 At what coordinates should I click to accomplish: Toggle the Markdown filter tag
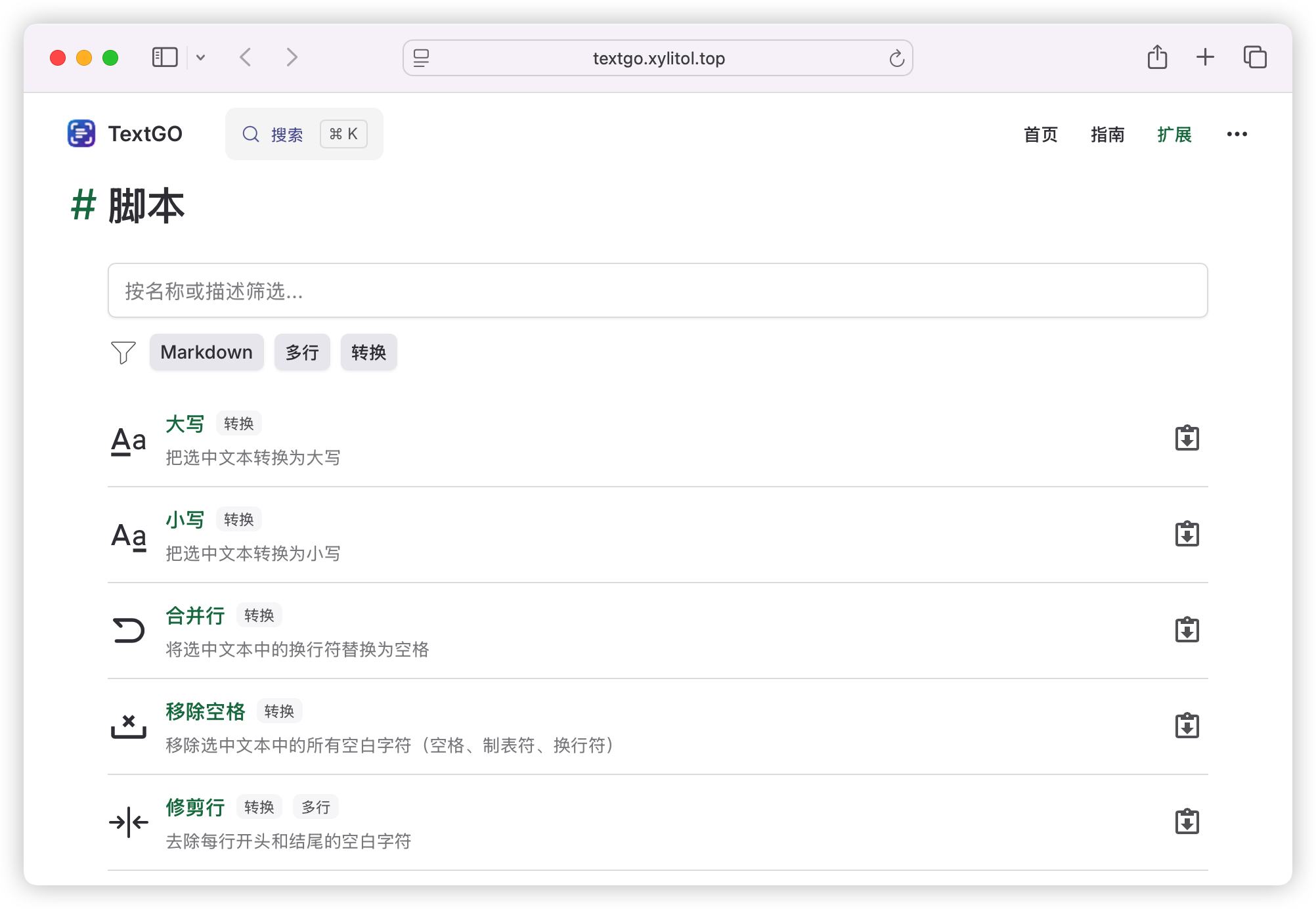[206, 353]
